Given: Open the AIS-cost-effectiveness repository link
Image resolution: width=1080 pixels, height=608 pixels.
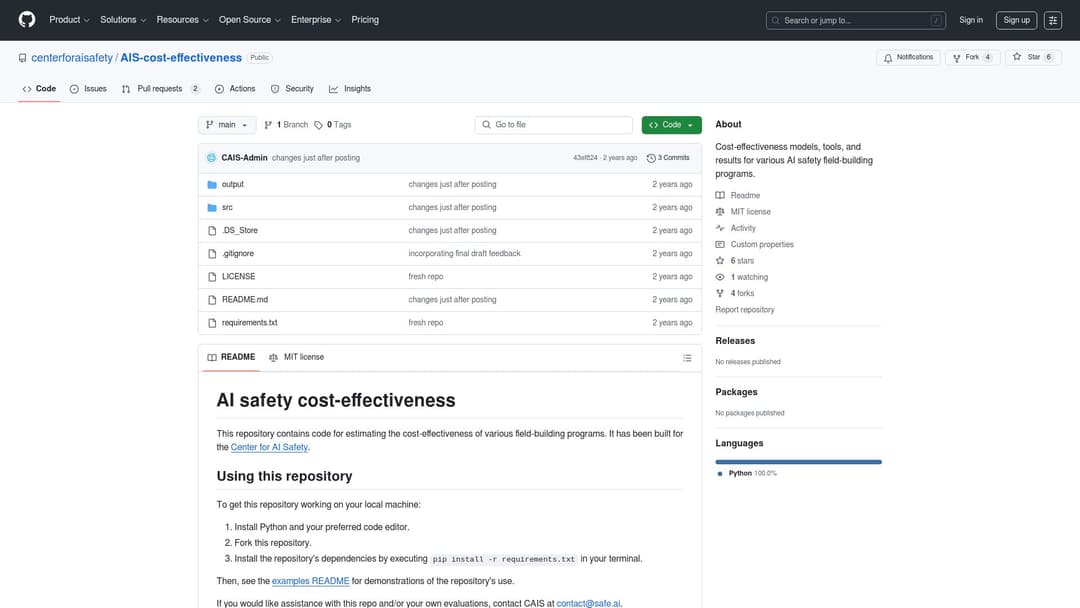Looking at the screenshot, I should click(x=181, y=58).
